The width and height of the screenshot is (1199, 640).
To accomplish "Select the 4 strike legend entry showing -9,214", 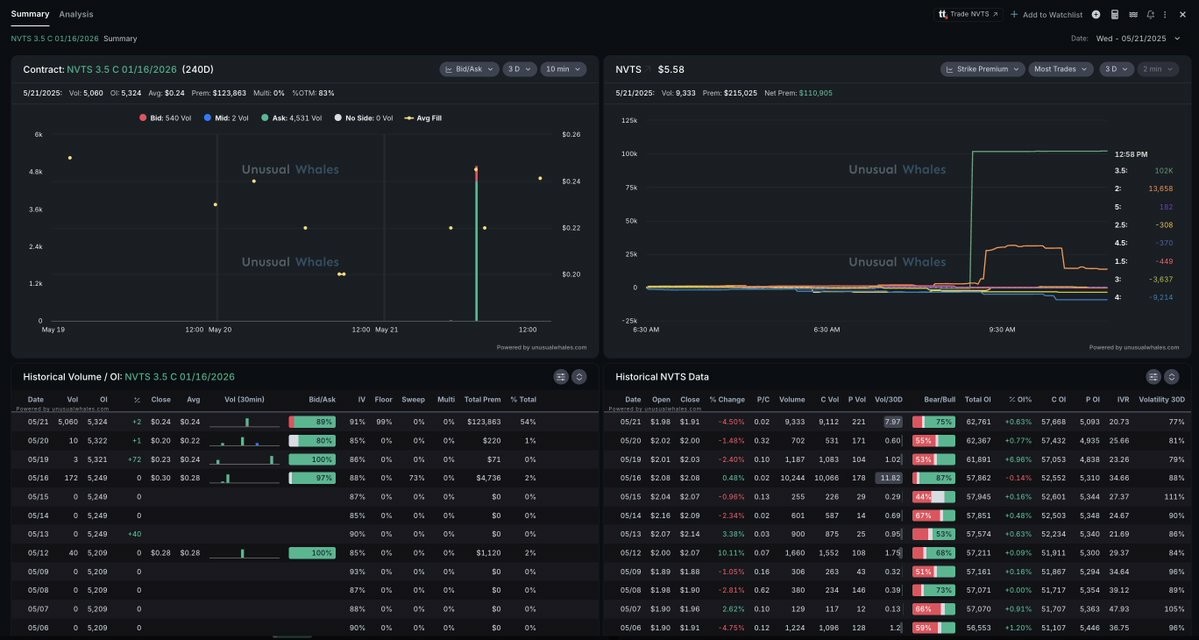I will coord(1144,297).
